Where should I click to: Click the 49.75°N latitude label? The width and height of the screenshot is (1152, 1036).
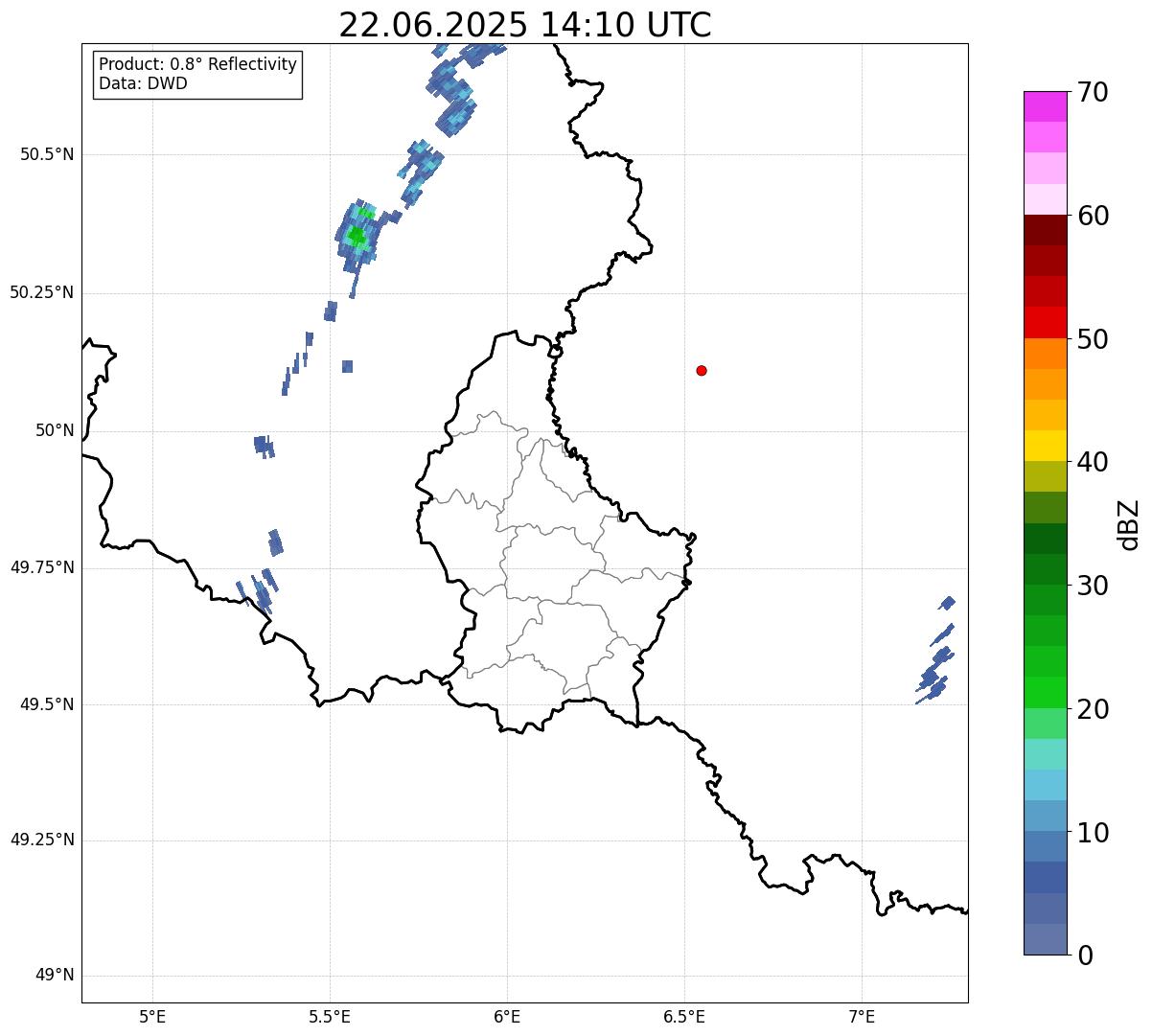tap(42, 567)
